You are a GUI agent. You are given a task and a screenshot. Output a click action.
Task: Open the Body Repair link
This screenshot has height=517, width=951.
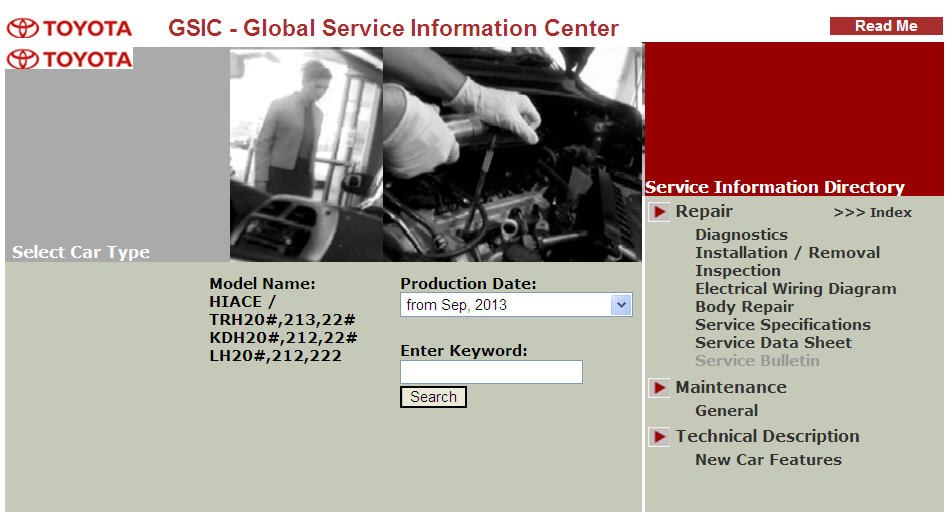click(744, 306)
